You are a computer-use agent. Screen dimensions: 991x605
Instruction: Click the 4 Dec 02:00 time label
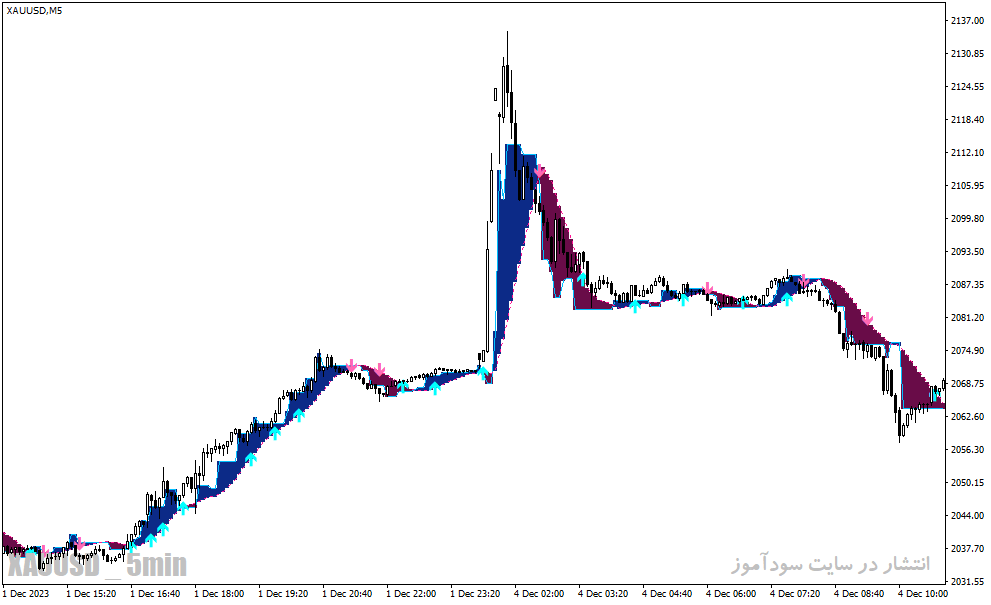click(539, 594)
